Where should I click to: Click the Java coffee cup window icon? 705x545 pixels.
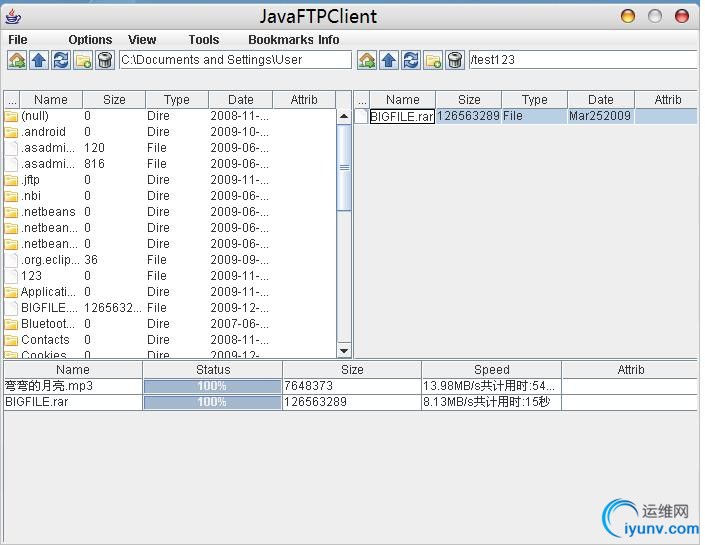click(x=13, y=17)
